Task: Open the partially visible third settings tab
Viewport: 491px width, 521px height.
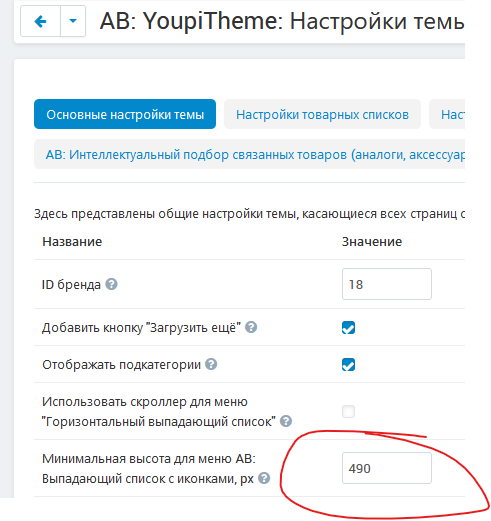Action: tap(447, 114)
